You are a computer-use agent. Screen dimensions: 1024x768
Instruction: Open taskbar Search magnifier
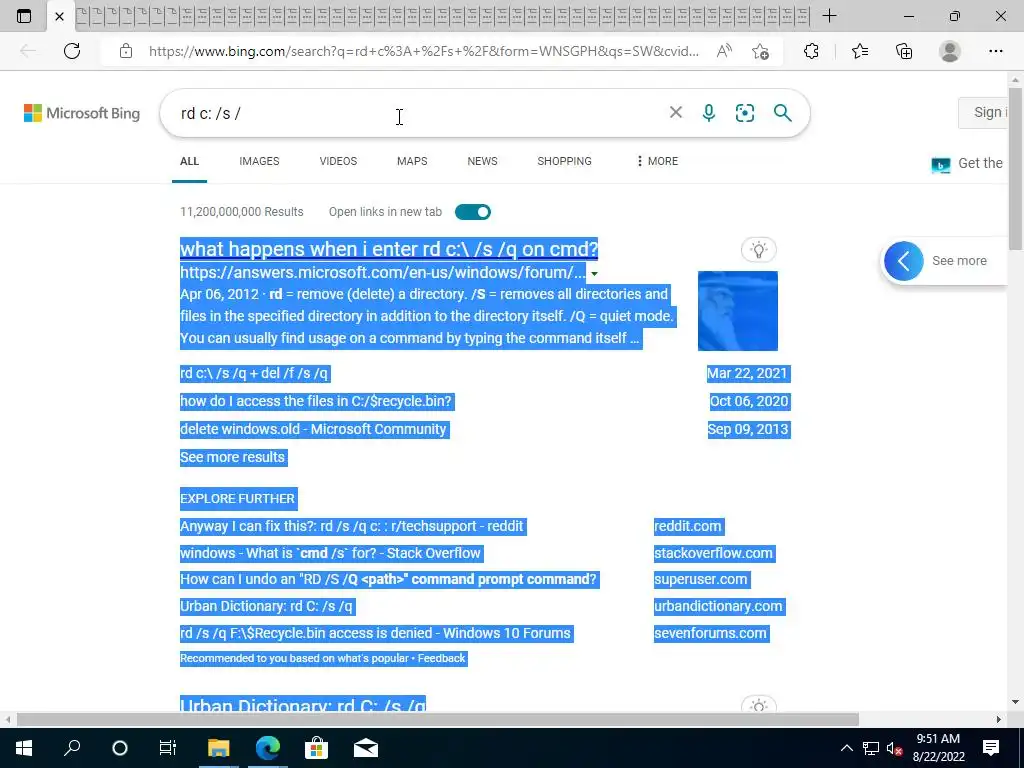(x=72, y=748)
